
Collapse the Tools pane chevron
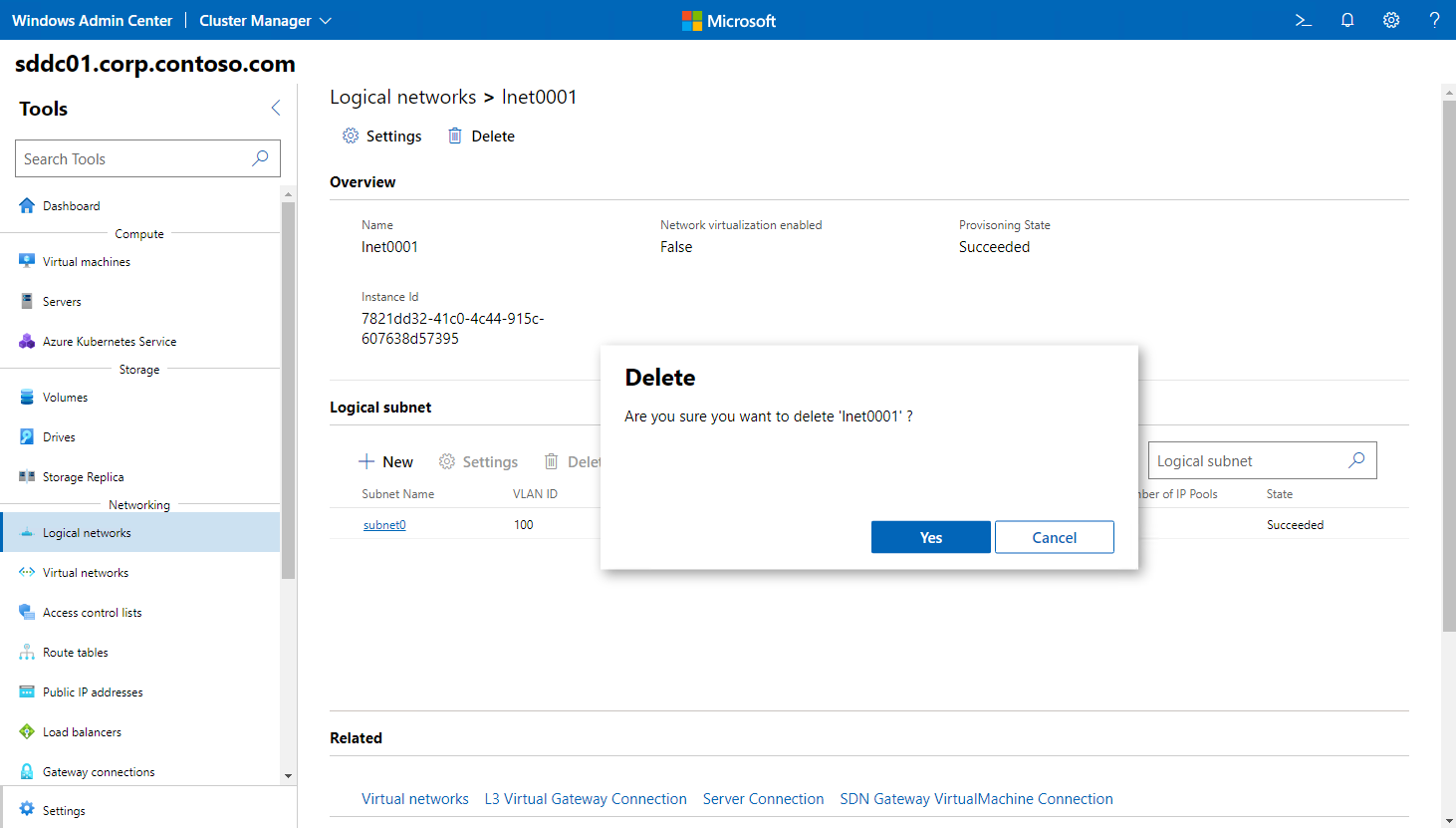click(x=276, y=108)
